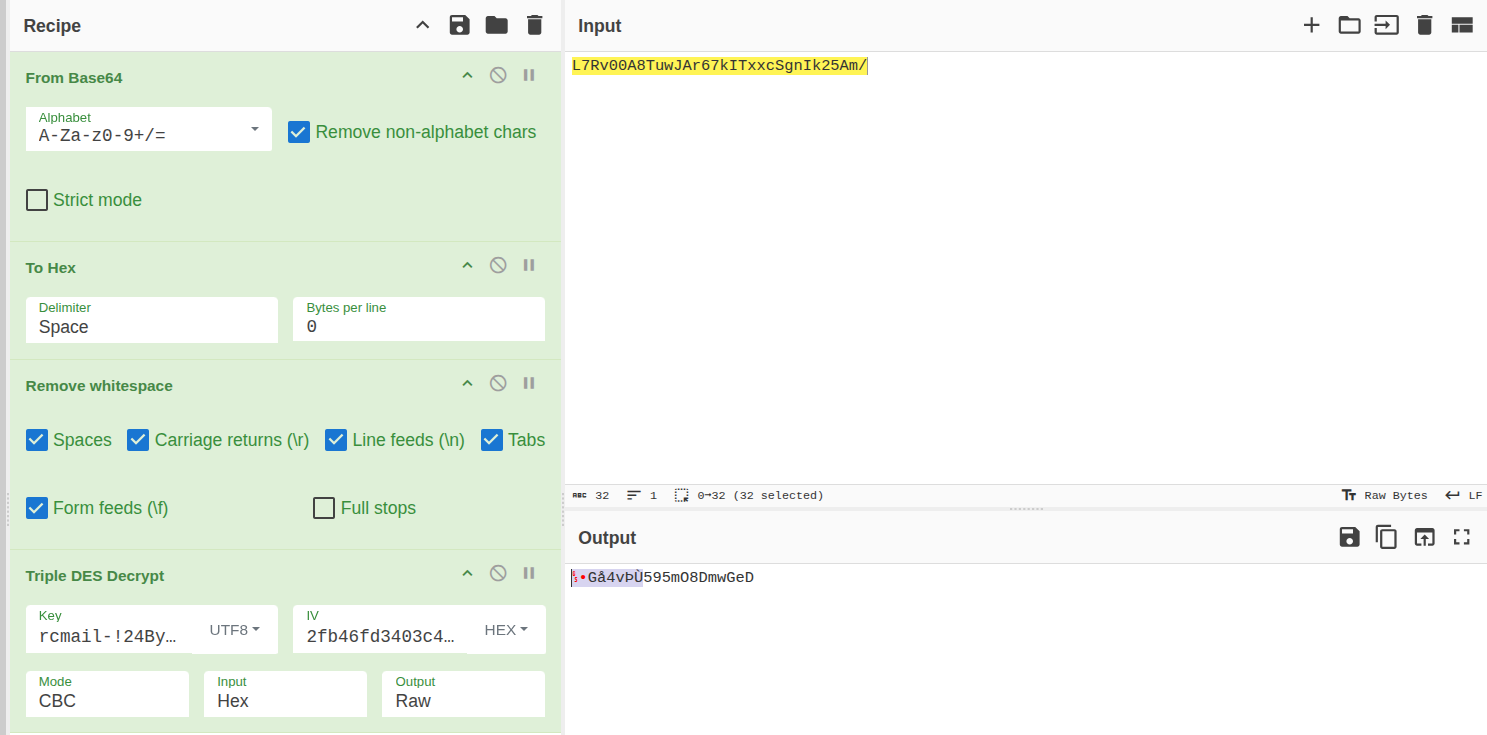Screen dimensions: 1487x735
Task: Open the Raw Bytes encoding selector
Action: coord(1384,495)
